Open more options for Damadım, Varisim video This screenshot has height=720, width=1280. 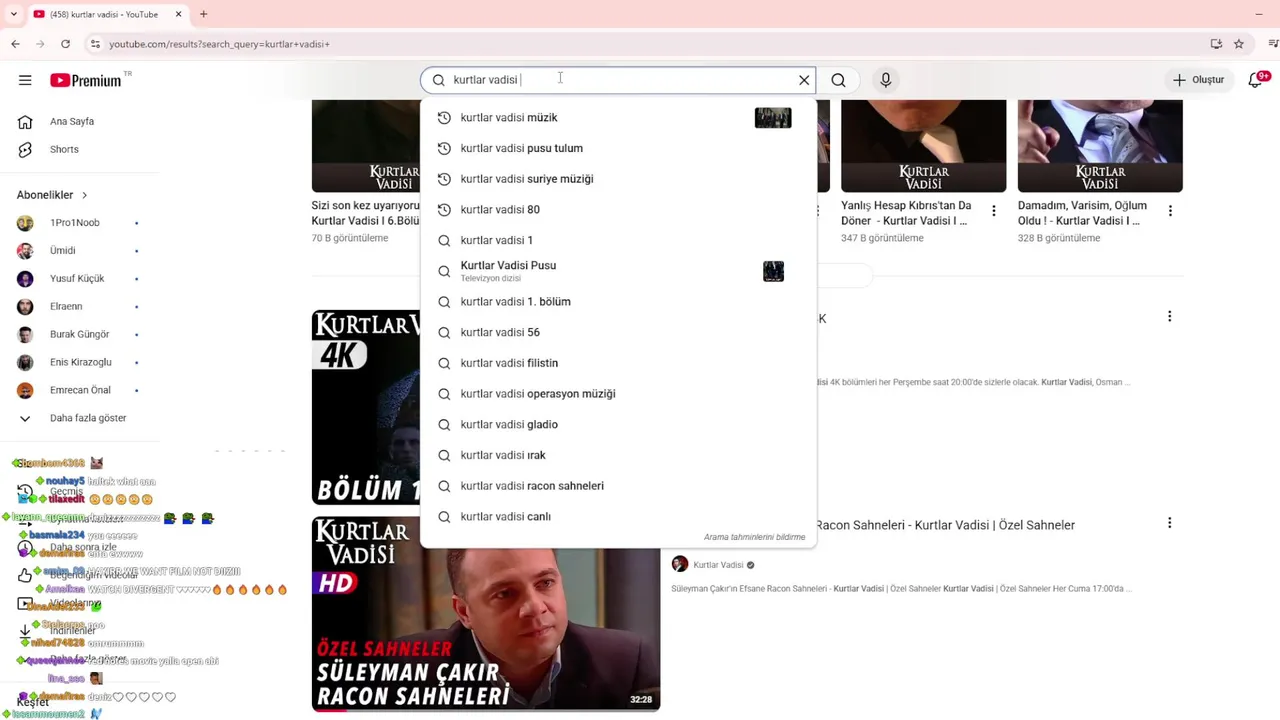(x=1170, y=211)
